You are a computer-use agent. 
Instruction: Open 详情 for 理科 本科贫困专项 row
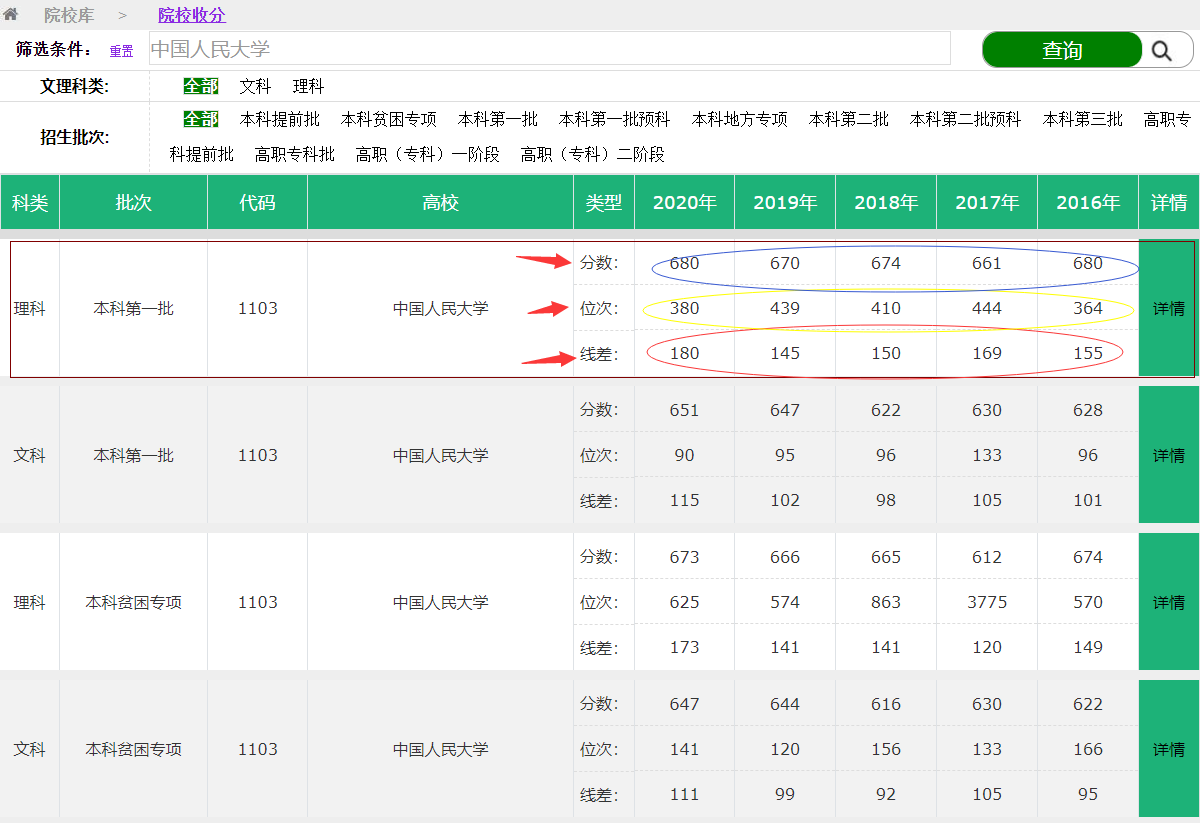(x=1168, y=603)
